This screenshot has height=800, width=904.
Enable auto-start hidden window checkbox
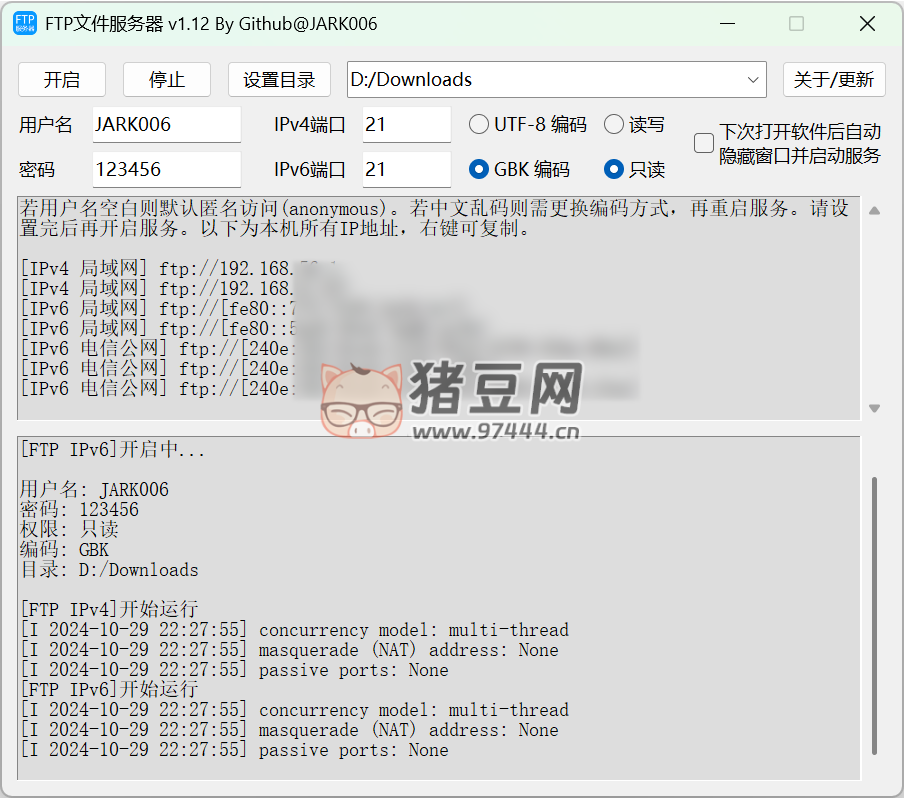(x=704, y=143)
